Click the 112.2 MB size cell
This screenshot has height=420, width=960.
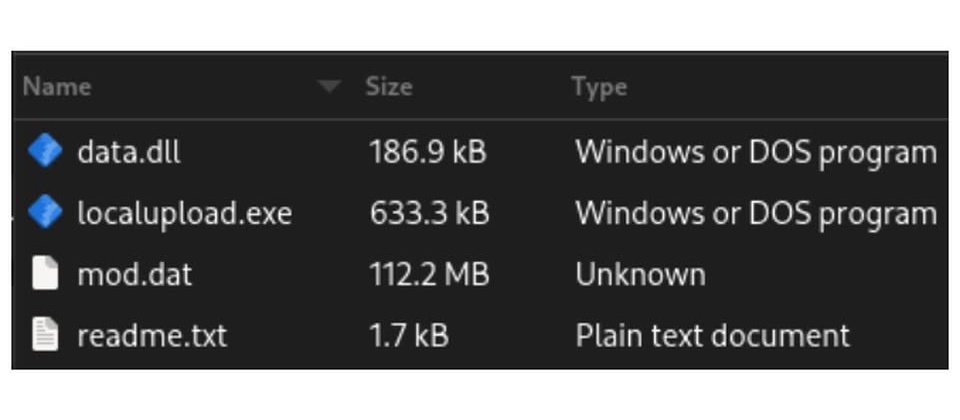[x=429, y=274]
